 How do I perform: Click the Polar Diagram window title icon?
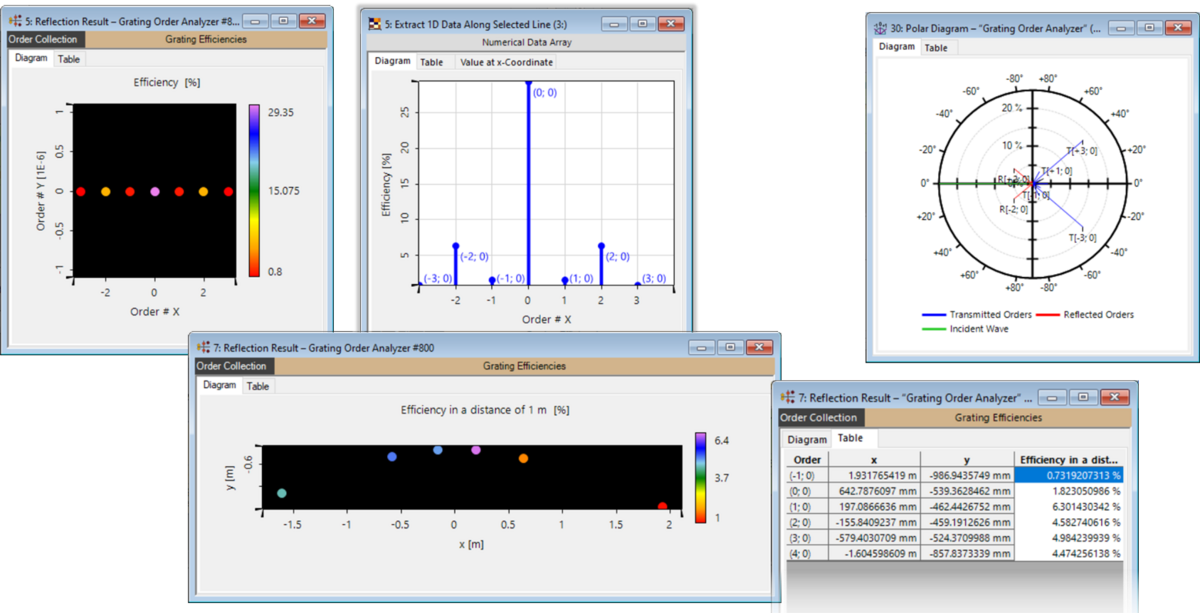tap(880, 29)
